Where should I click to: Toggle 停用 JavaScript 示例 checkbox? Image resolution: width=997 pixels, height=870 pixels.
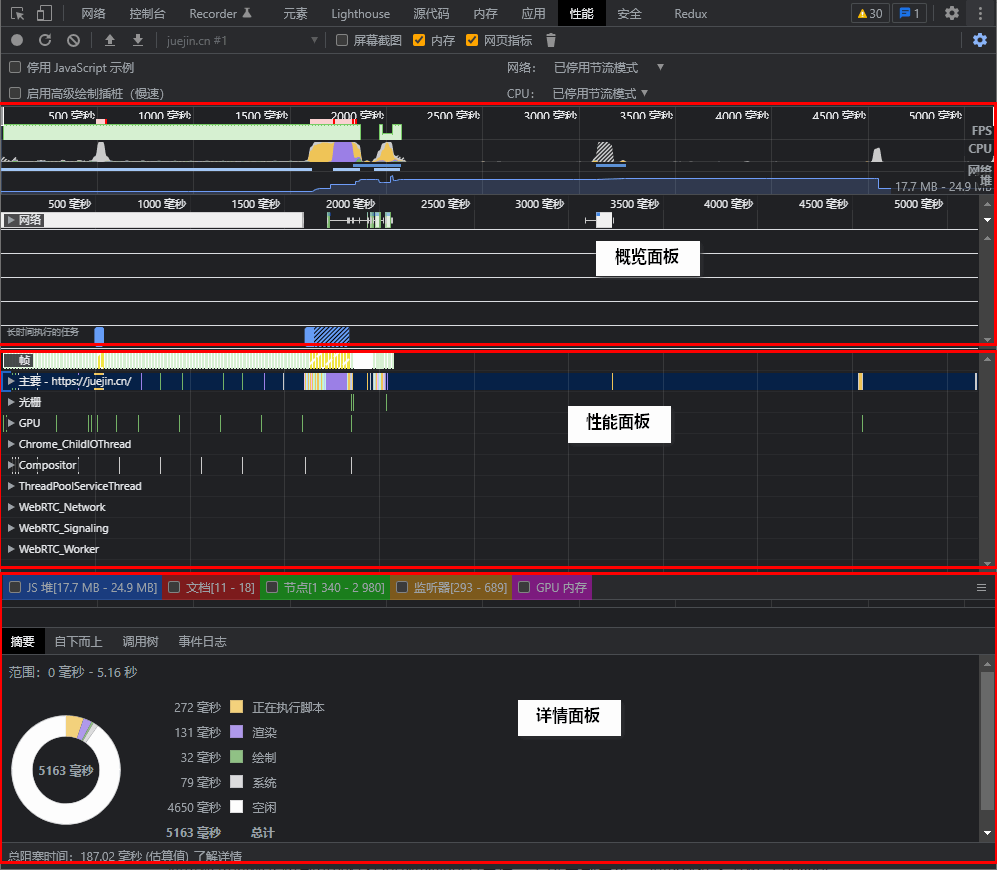[x=15, y=67]
